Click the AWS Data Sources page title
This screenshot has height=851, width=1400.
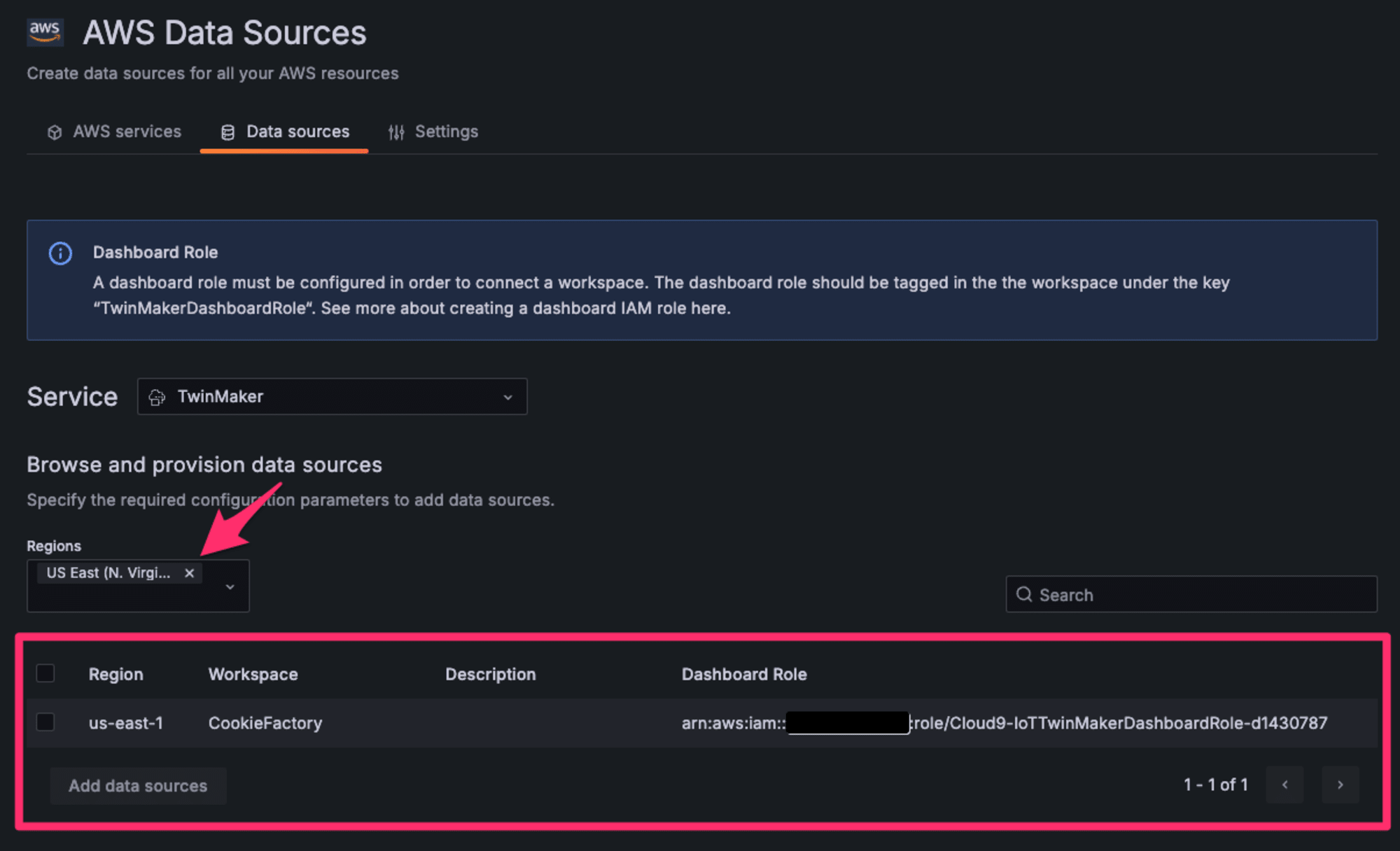click(225, 33)
